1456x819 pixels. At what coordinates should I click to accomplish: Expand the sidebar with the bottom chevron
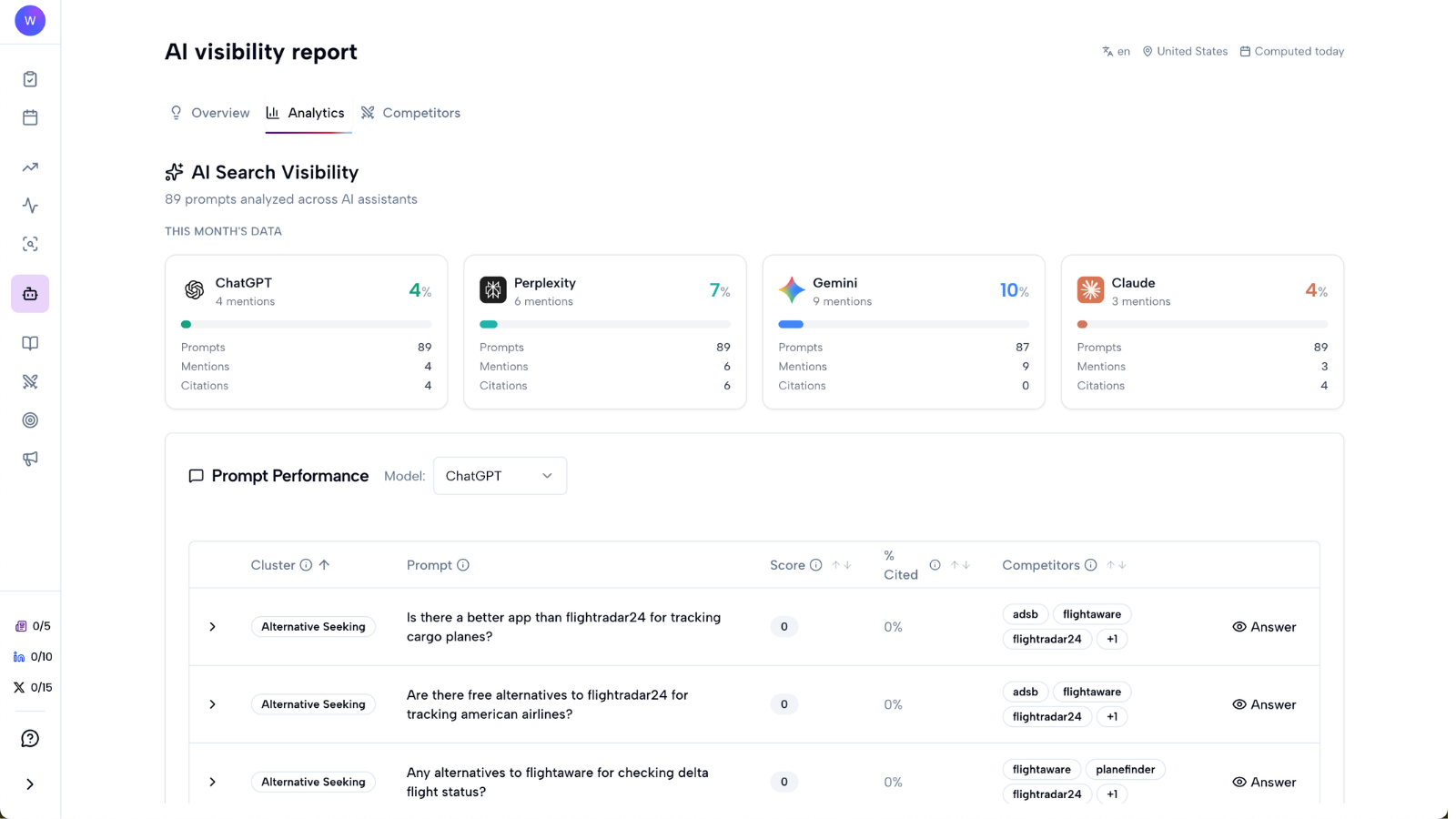tap(30, 784)
